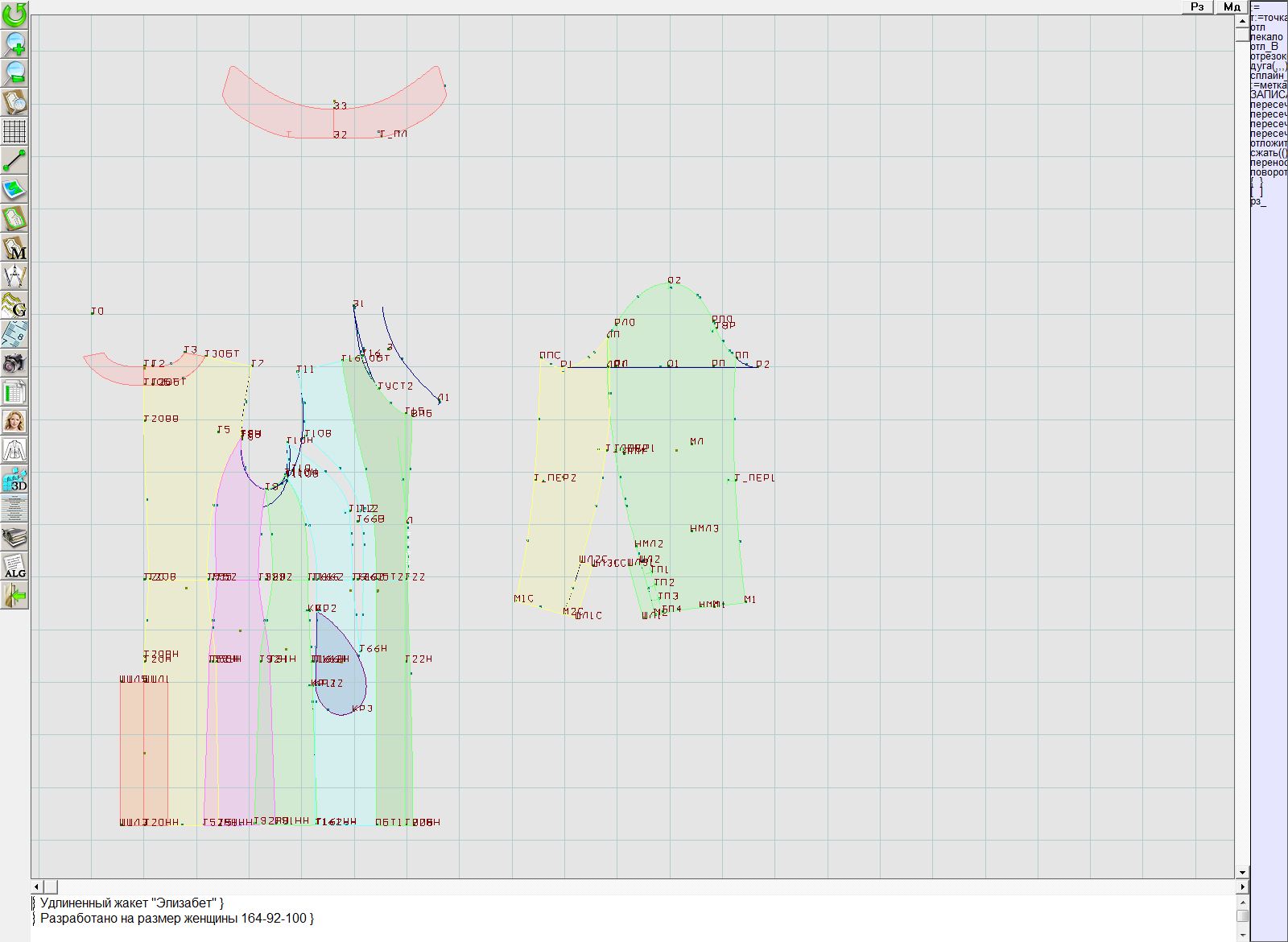Open the stacked books library icon
Viewport: 1288px width, 942px height.
coord(14,537)
